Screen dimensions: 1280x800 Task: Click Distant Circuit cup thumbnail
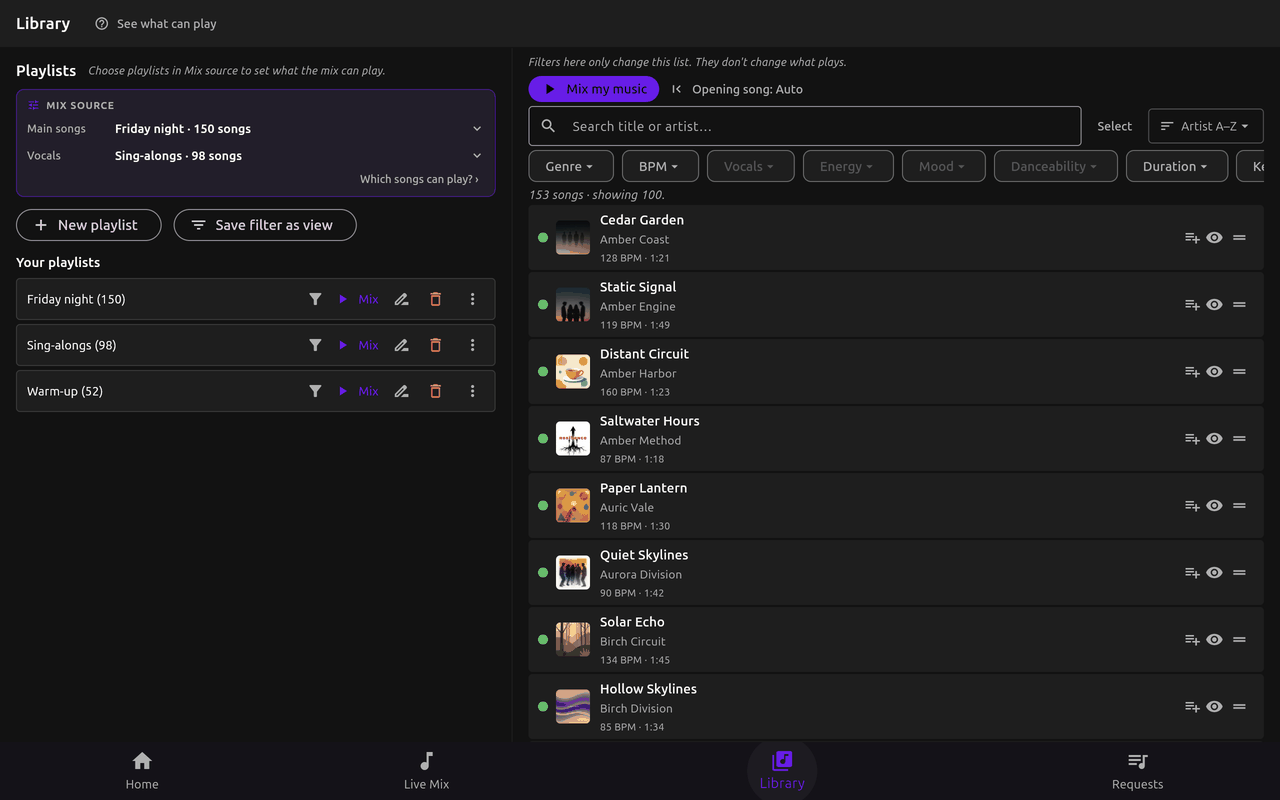coord(573,372)
